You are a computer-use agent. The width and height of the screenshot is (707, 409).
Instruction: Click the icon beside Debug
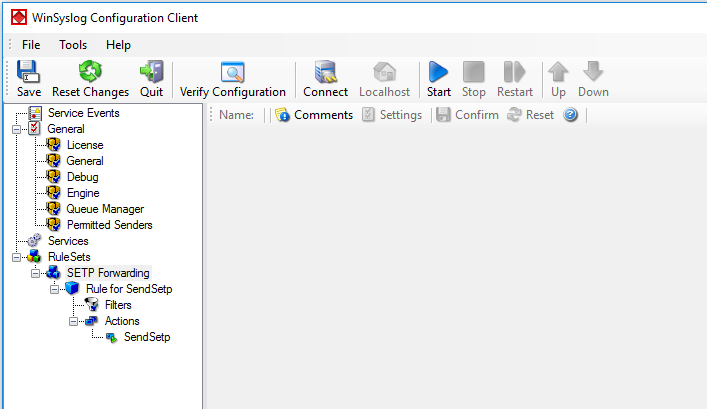coord(53,177)
